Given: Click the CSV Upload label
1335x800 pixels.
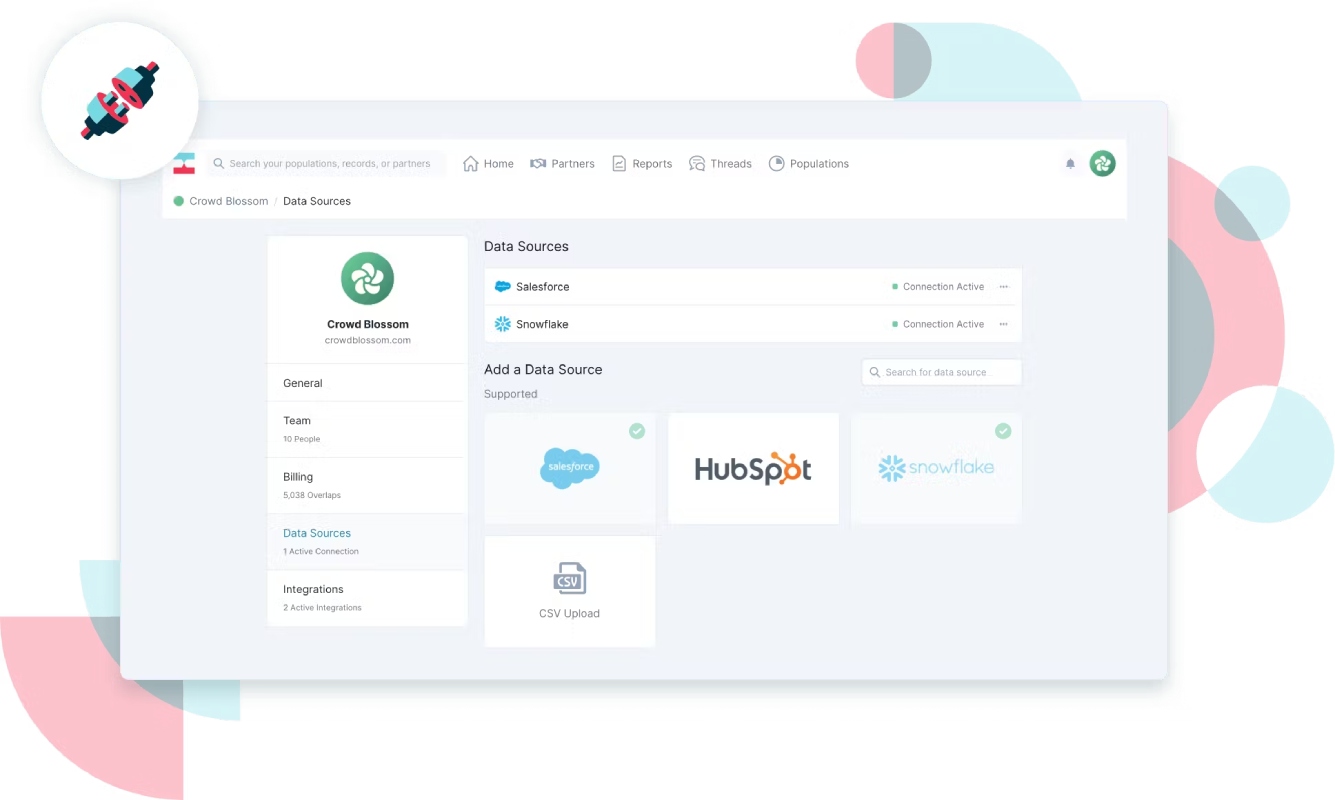Looking at the screenshot, I should click(x=569, y=614).
